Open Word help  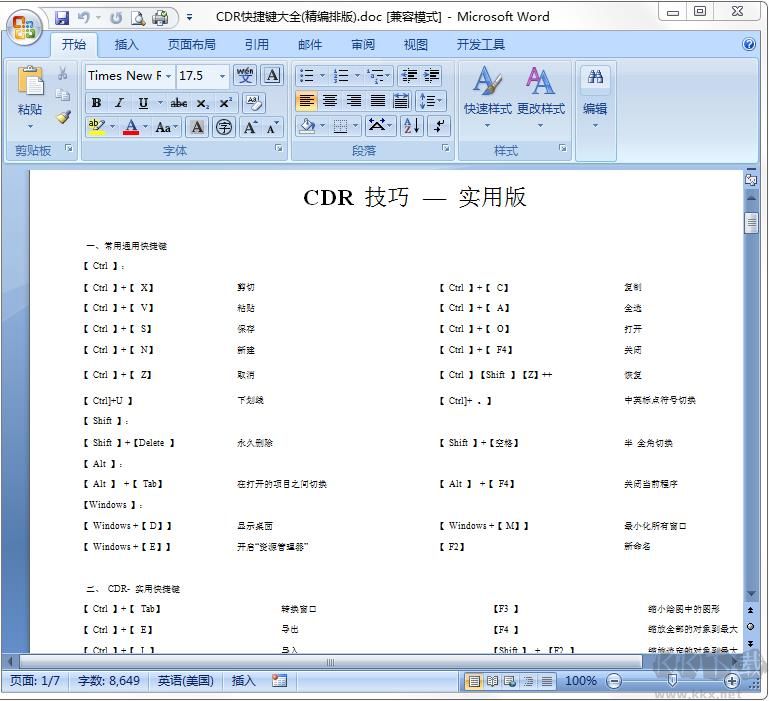pos(748,45)
